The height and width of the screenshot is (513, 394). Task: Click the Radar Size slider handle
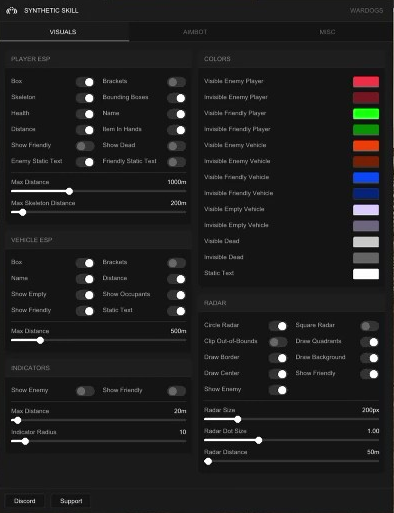coord(237,419)
